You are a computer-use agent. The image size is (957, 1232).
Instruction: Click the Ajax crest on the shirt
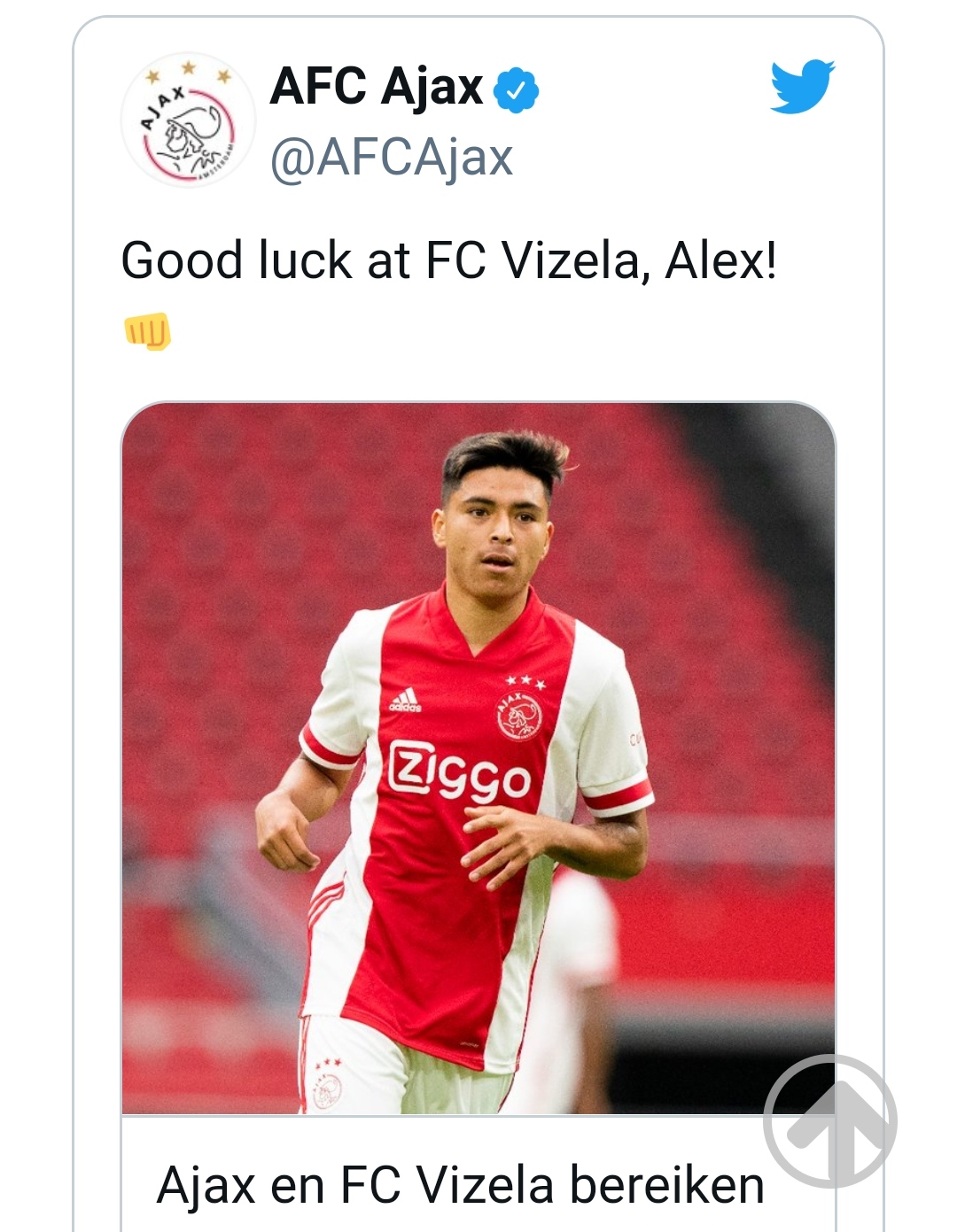[x=522, y=717]
